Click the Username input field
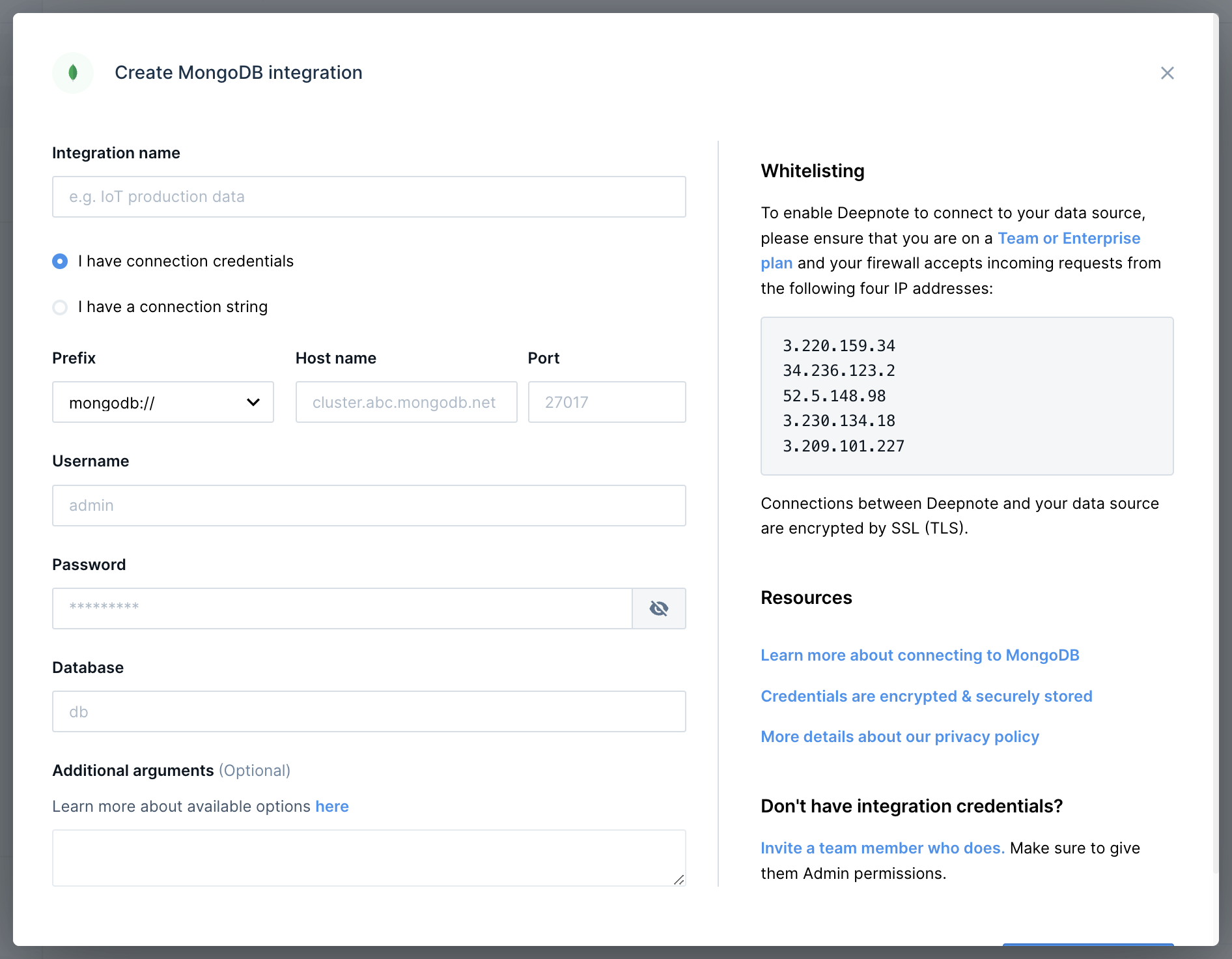1232x959 pixels. (x=369, y=506)
